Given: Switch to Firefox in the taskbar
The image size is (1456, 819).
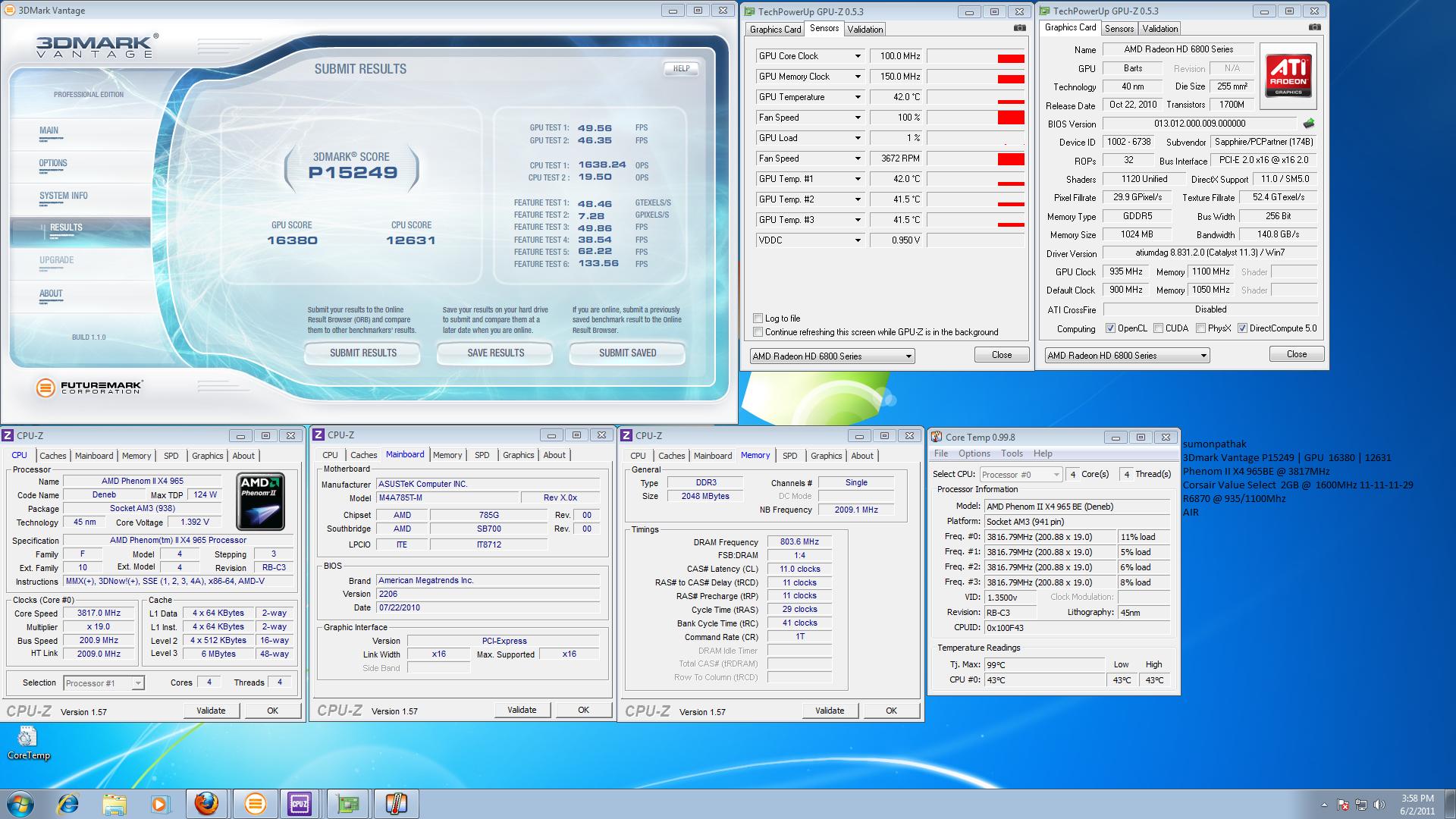Looking at the screenshot, I should click(206, 803).
